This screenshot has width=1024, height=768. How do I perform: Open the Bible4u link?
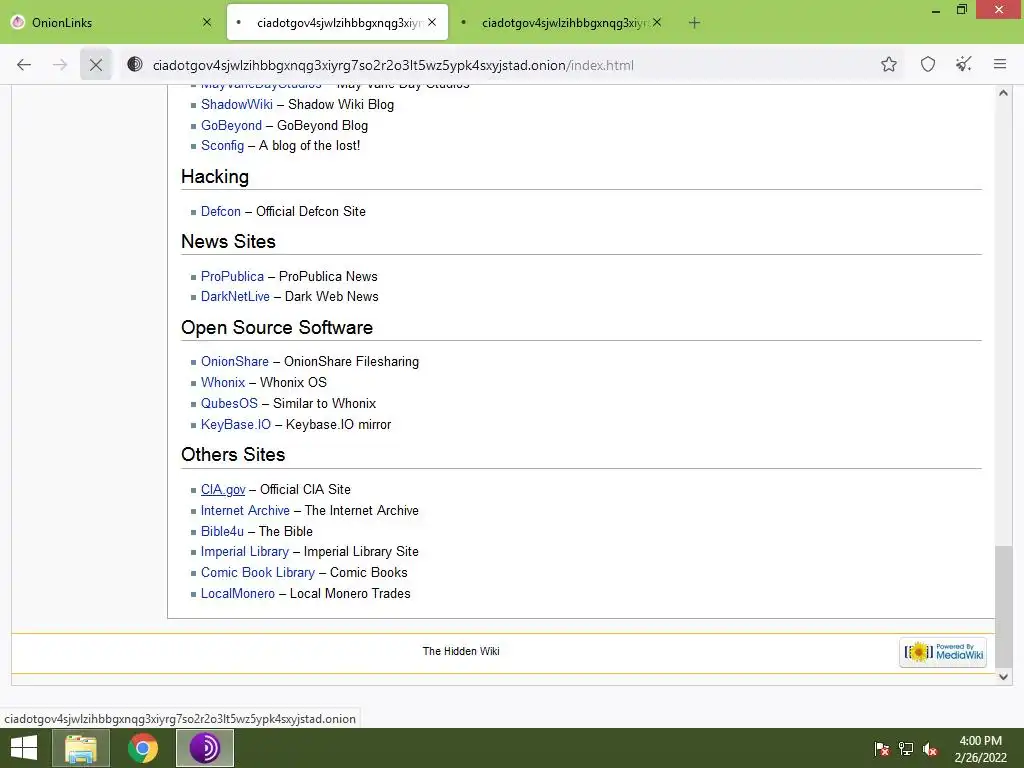pyautogui.click(x=222, y=532)
